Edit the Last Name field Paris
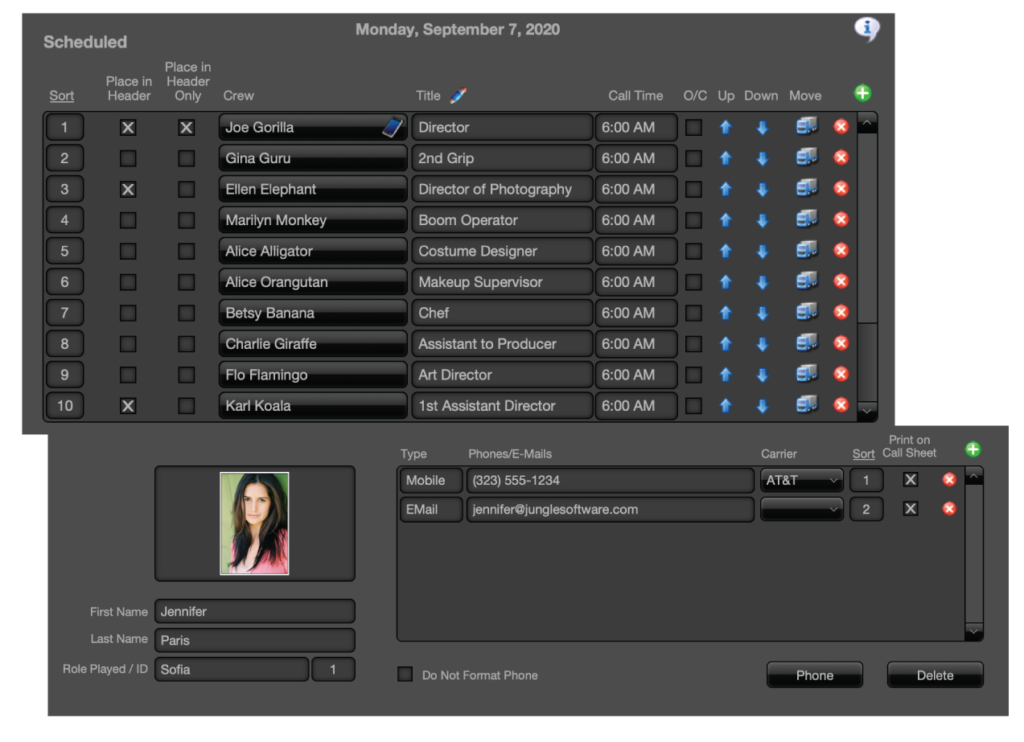The height and width of the screenshot is (742, 1024). [255, 640]
